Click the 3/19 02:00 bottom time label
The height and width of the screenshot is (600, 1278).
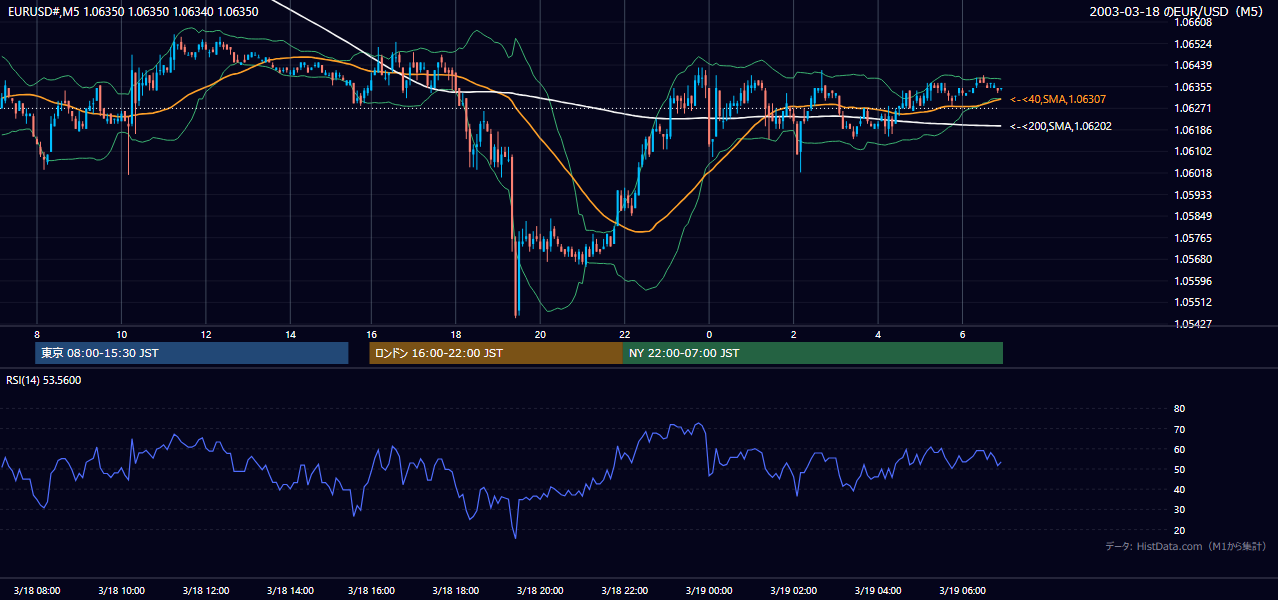(796, 591)
